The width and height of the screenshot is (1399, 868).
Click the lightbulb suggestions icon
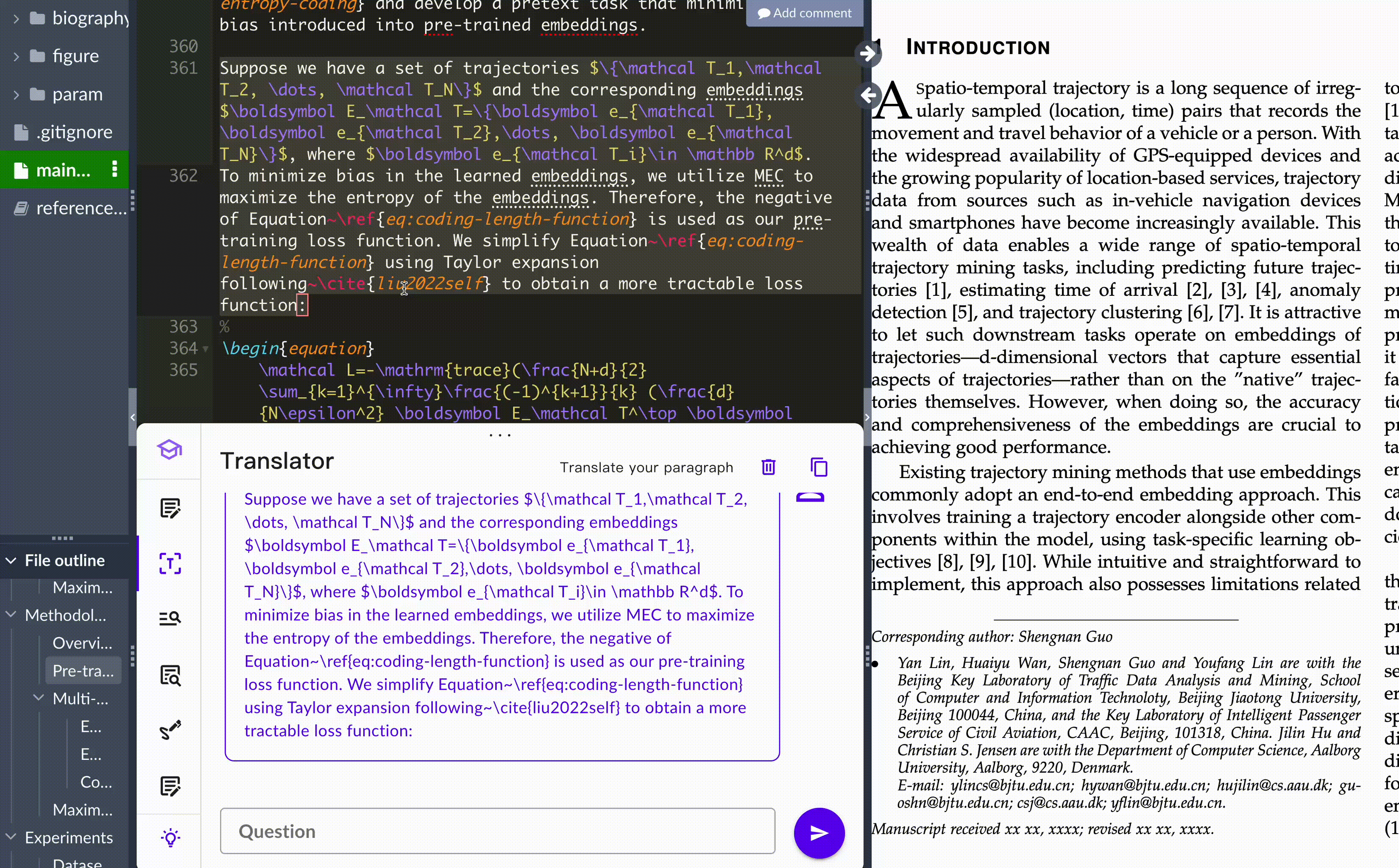click(170, 837)
